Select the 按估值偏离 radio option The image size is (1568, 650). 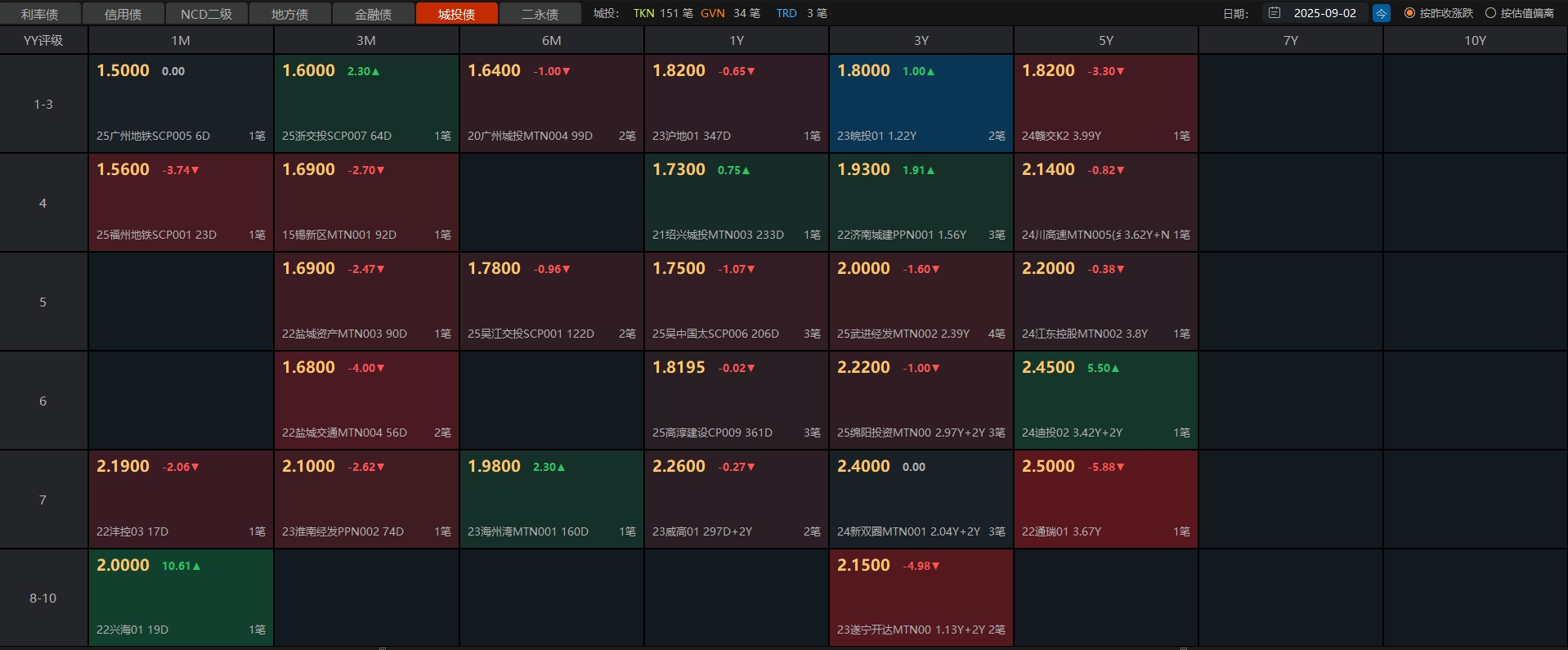coord(1519,13)
